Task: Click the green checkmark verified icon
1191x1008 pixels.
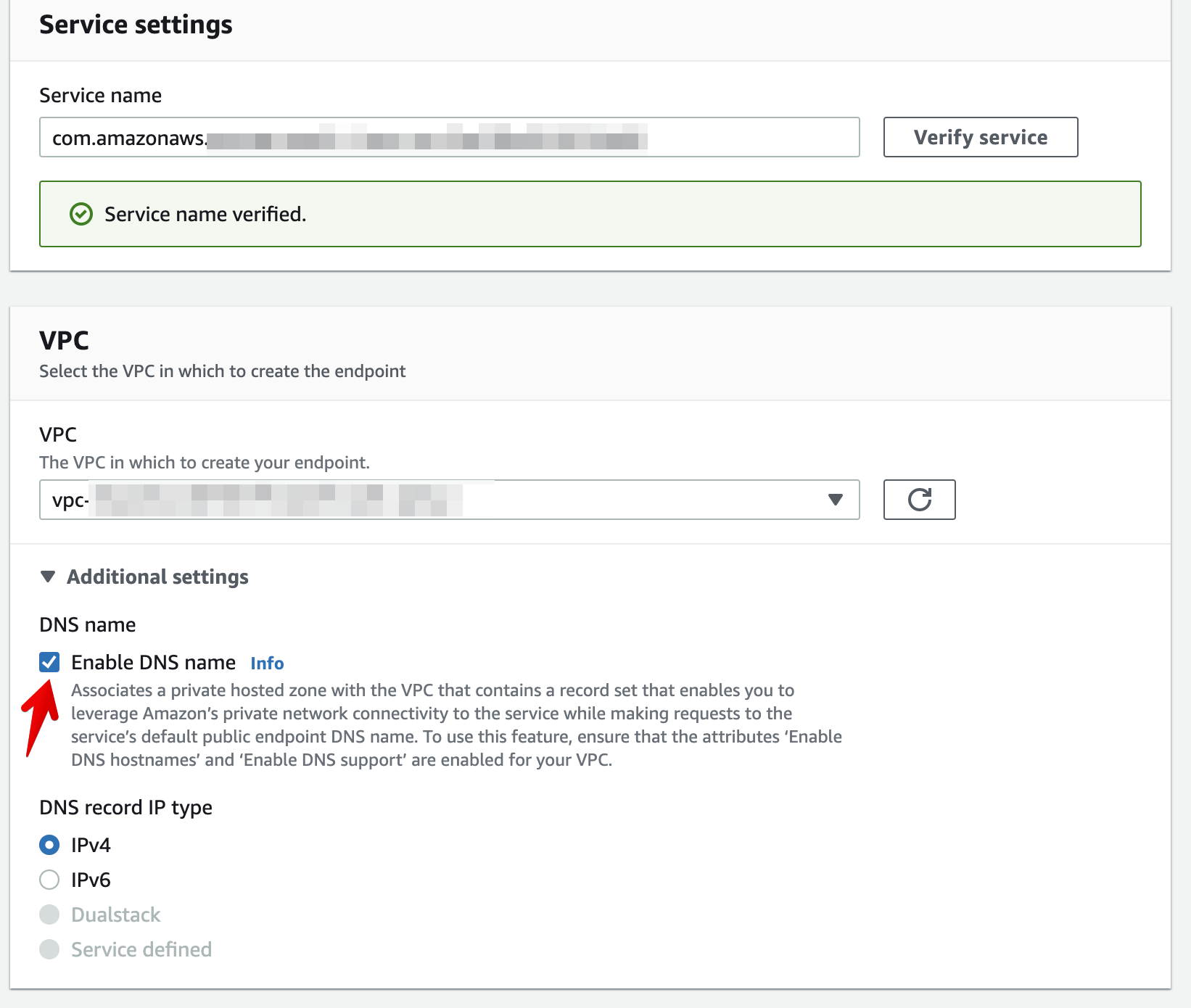Action: coord(81,215)
